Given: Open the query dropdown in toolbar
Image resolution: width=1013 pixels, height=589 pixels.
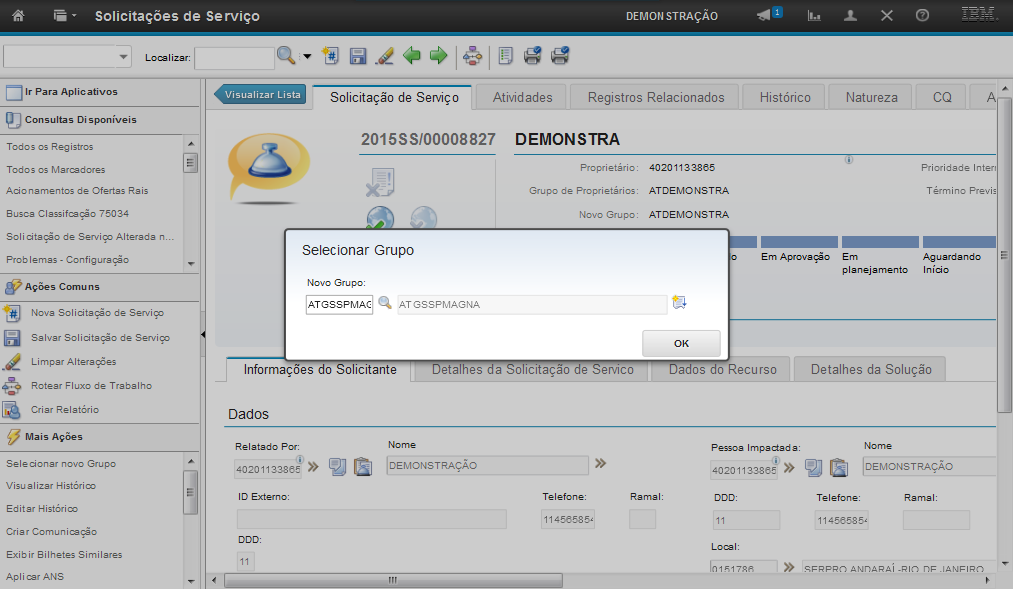Looking at the screenshot, I should (x=68, y=57).
